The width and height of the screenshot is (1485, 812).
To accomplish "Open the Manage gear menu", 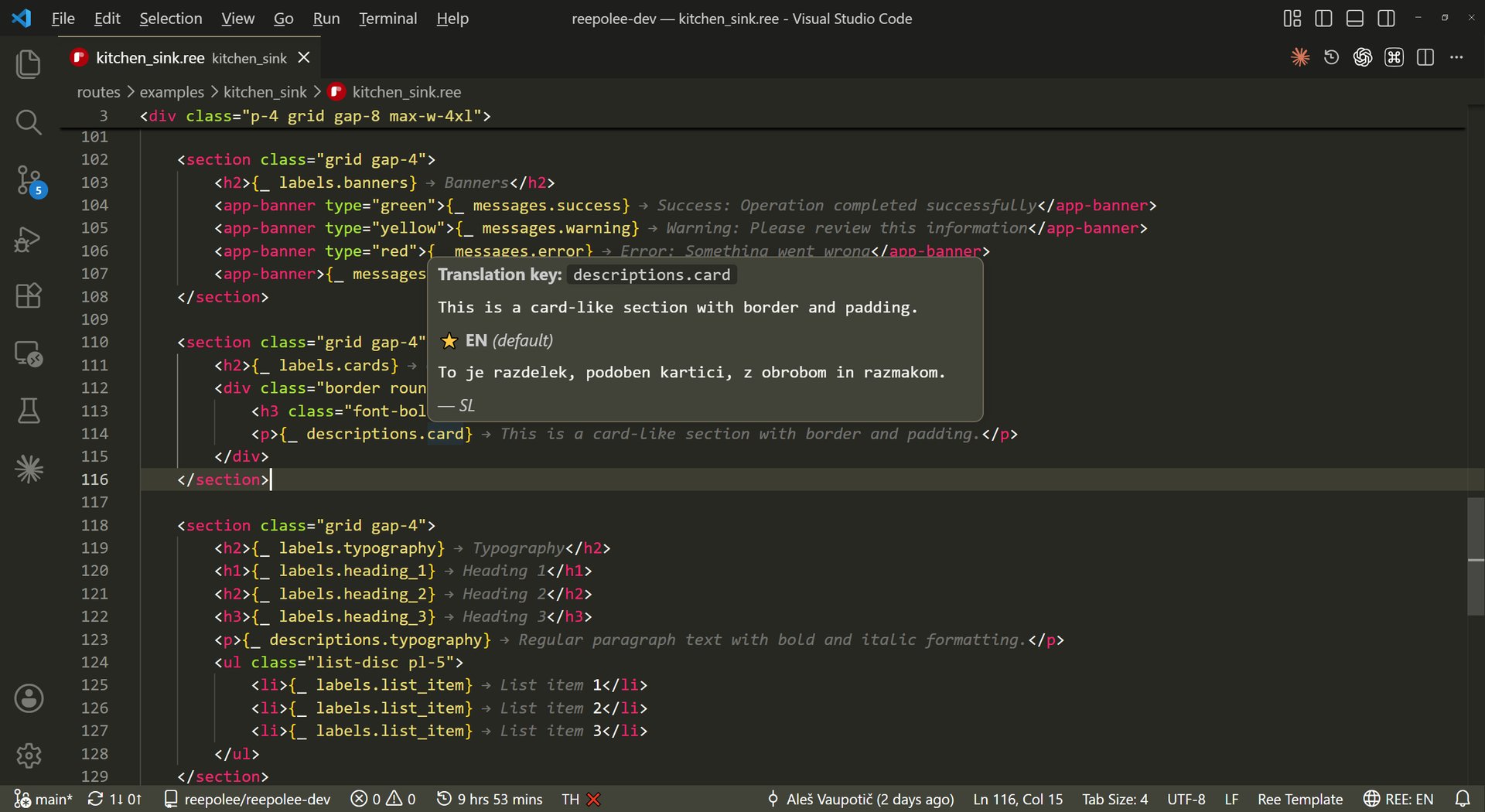I will [x=29, y=755].
